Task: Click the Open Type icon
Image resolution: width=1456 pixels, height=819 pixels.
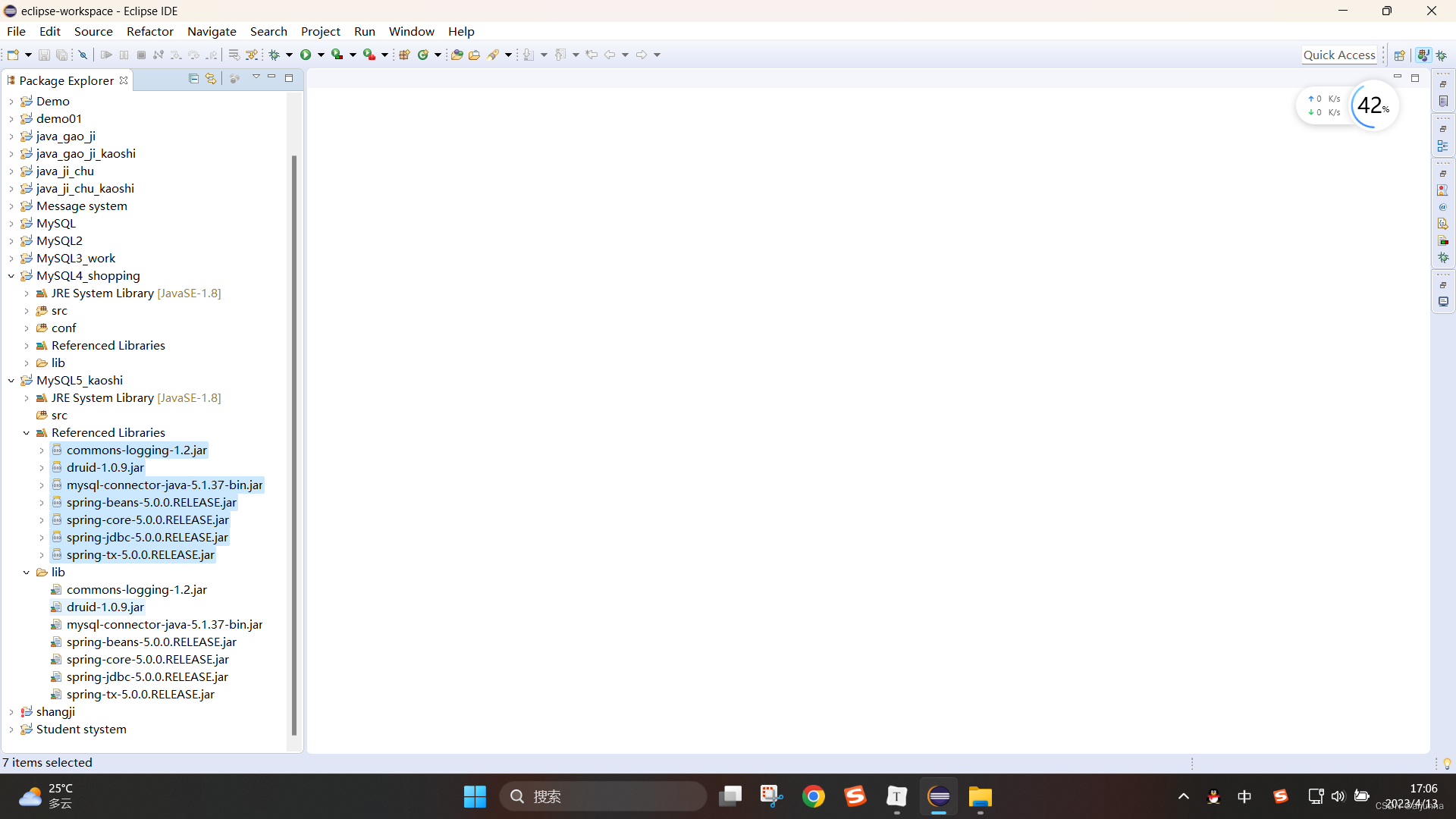Action: pos(457,55)
